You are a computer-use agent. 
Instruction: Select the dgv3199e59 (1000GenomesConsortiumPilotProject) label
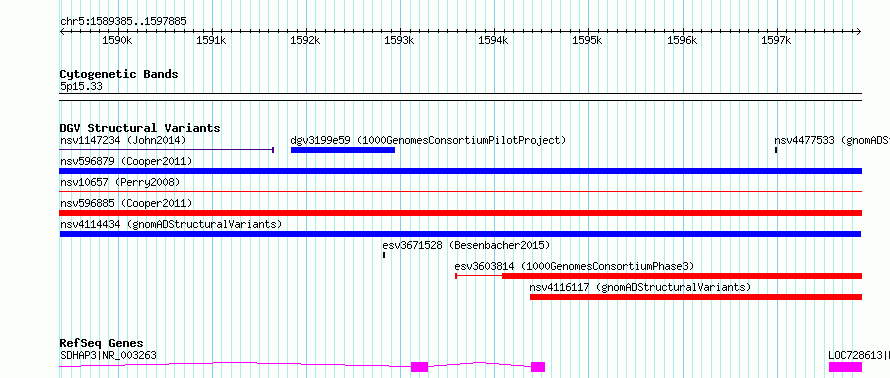(429, 140)
